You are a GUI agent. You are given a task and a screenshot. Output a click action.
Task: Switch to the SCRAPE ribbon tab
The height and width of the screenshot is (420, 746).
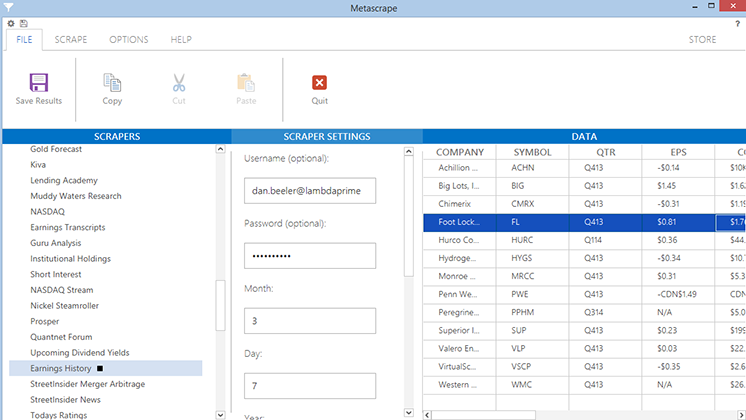click(x=70, y=40)
